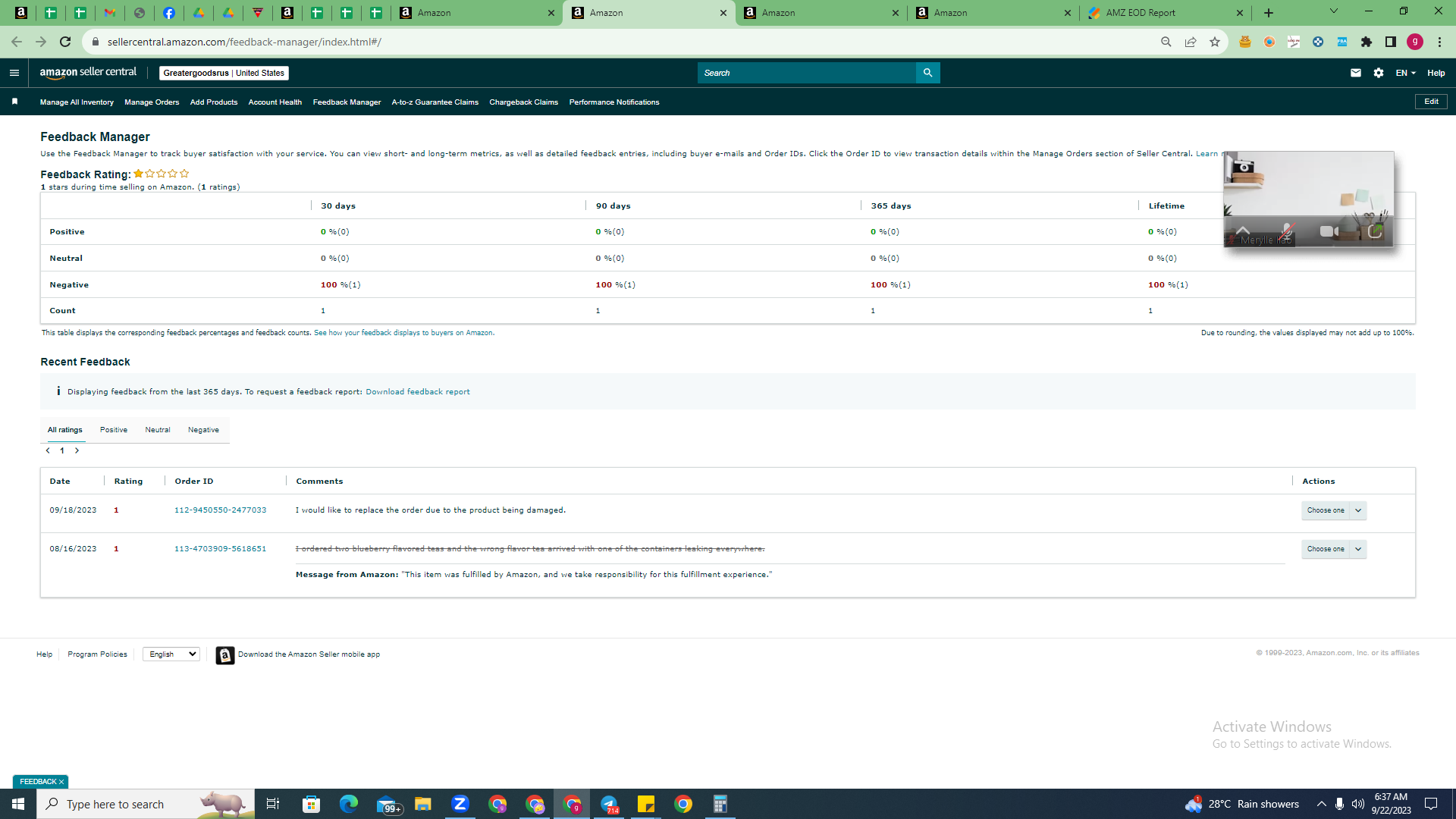
Task: Switch to the AMZ EOD Report browser tab
Action: (1166, 13)
